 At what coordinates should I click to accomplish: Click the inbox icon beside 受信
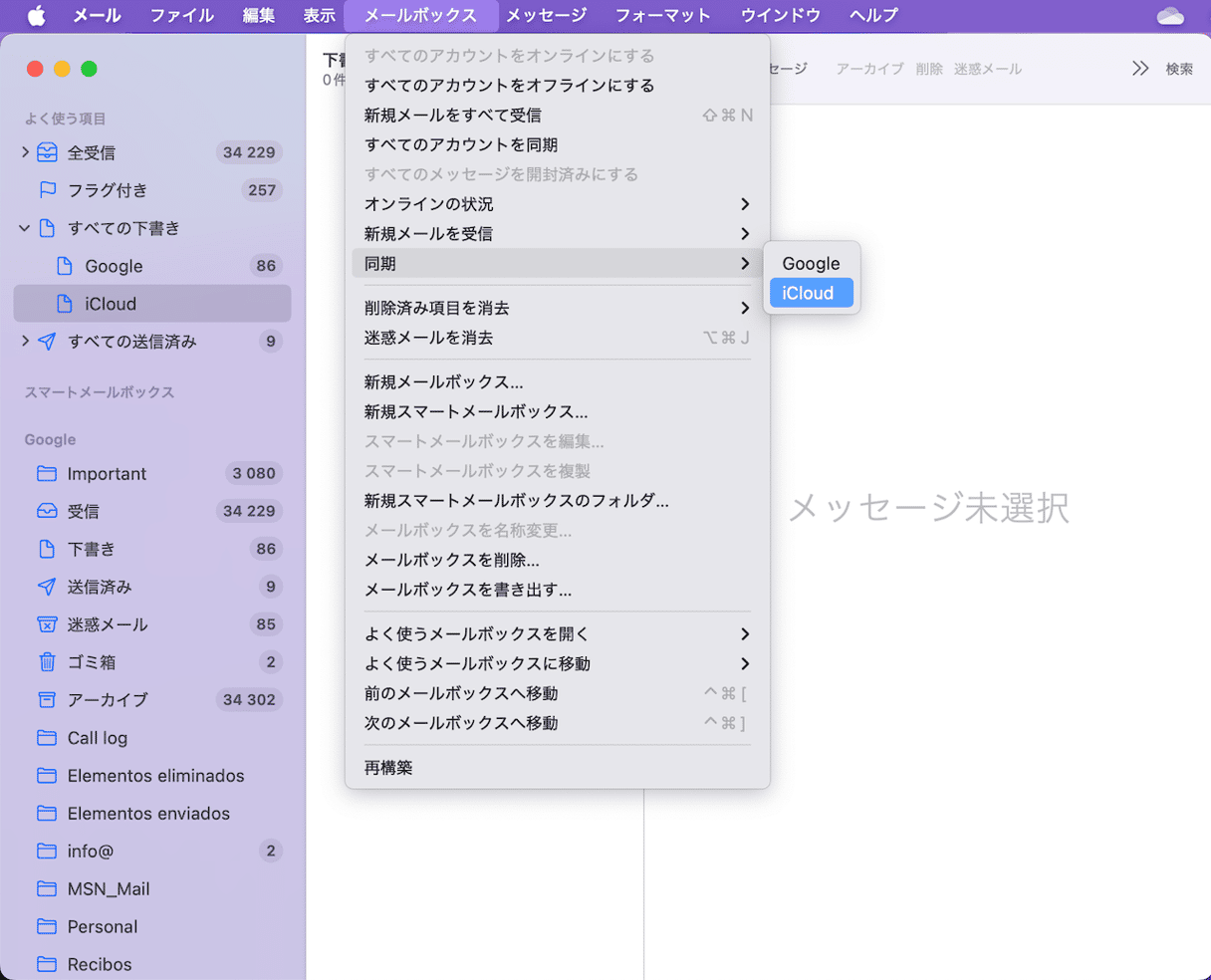47,511
